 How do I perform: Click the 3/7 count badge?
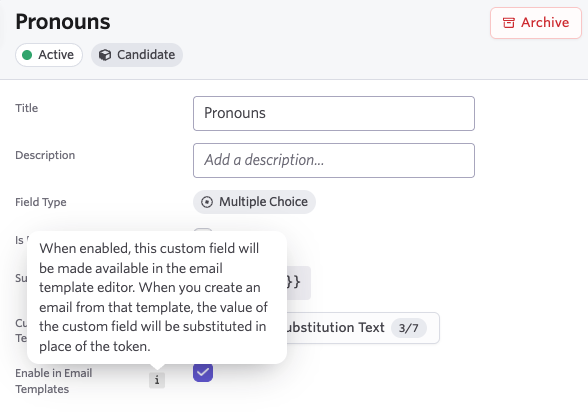point(408,328)
